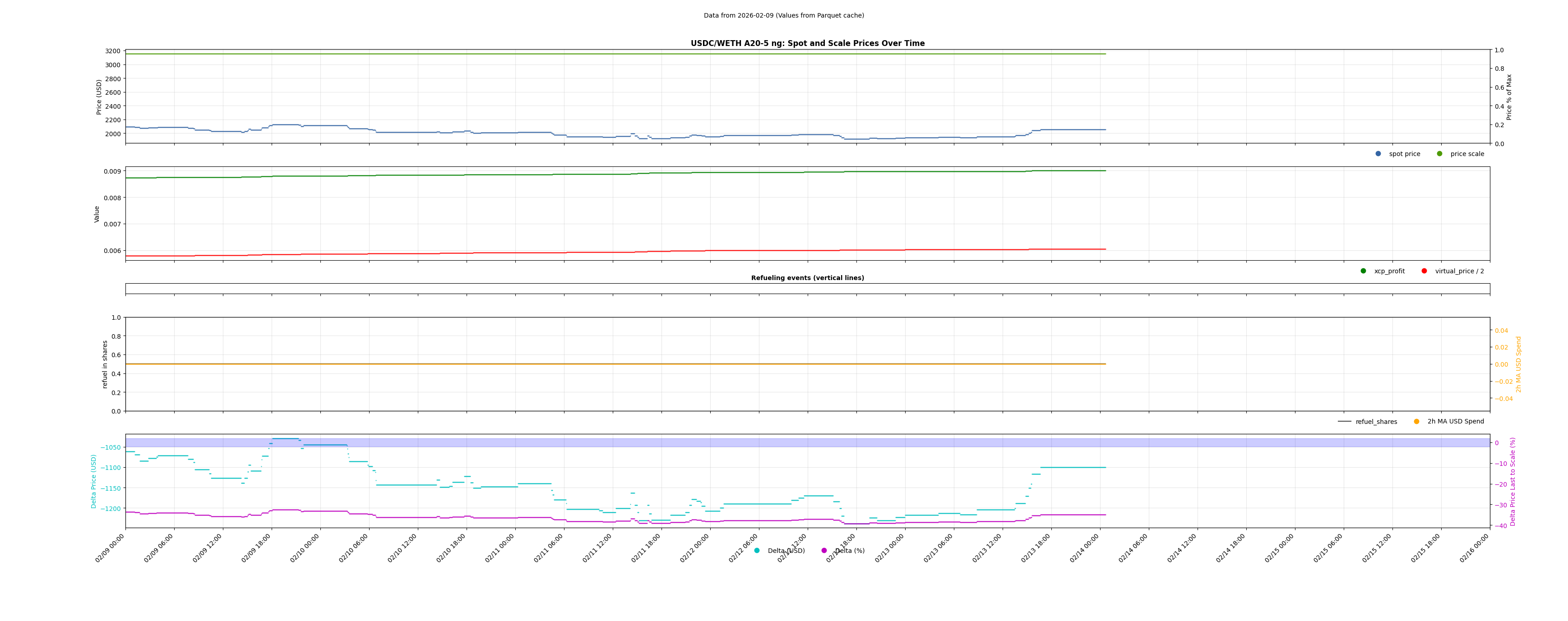The height and width of the screenshot is (621, 1568).
Task: Click the 02/16 00:00 x-axis tick label
Action: pyautogui.click(x=1474, y=548)
